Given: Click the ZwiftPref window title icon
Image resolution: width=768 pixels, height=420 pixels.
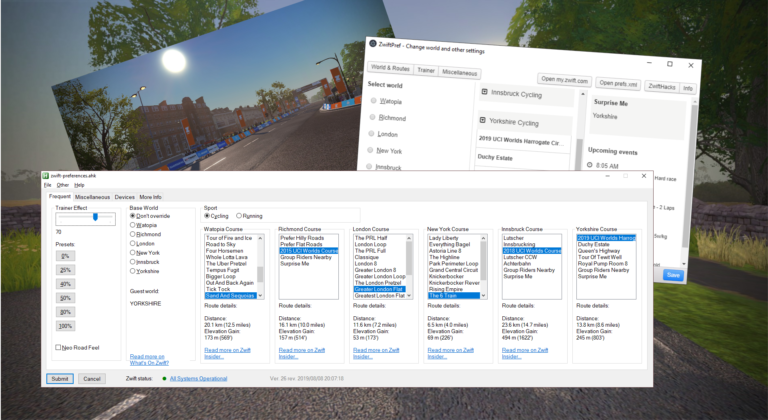Looking at the screenshot, I should [x=373, y=43].
